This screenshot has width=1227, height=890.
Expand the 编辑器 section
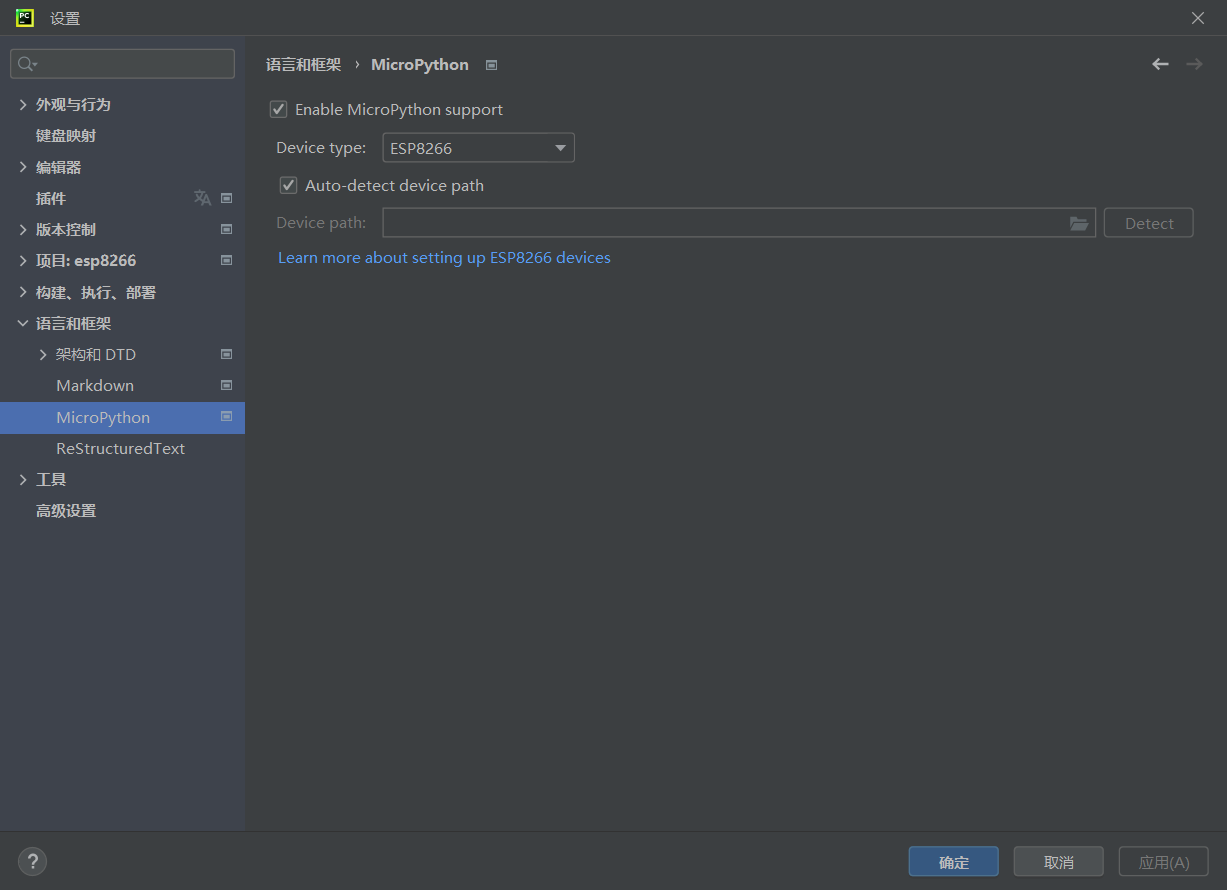[x=23, y=167]
